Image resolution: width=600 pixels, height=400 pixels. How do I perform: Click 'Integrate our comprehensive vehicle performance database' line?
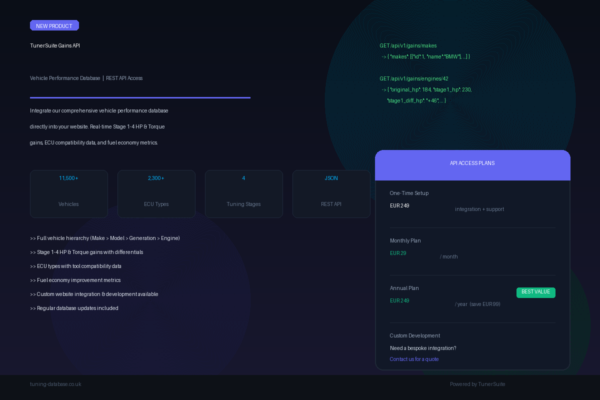pos(99,111)
